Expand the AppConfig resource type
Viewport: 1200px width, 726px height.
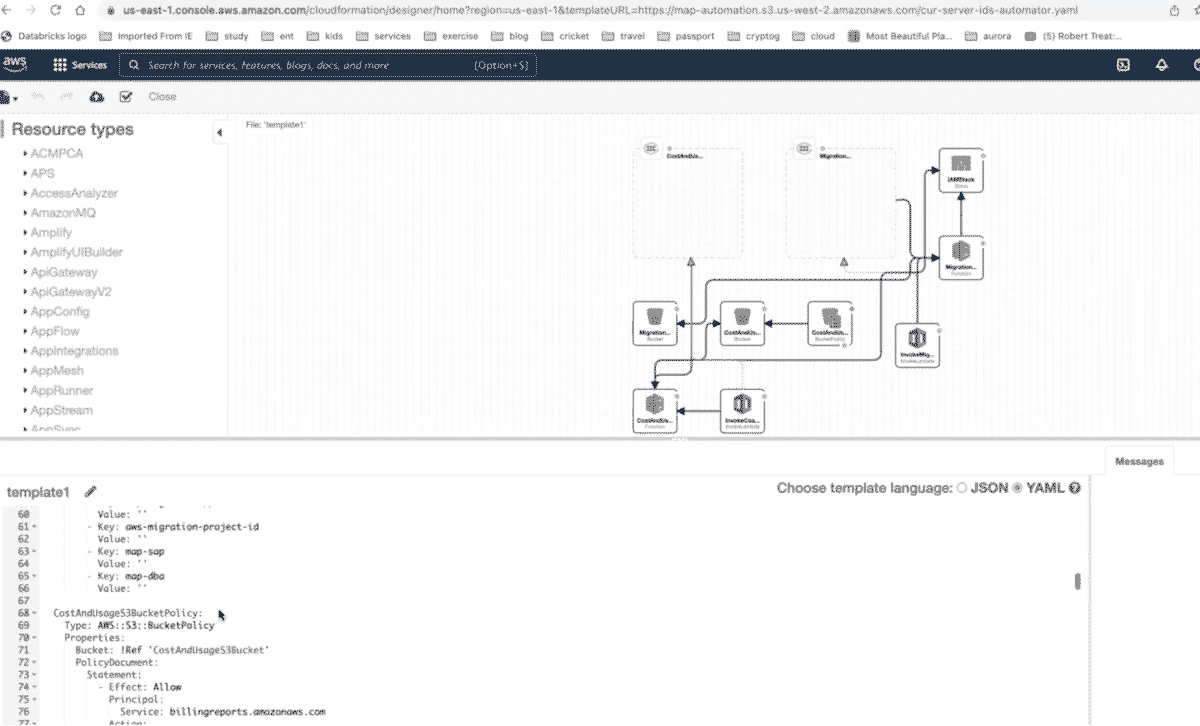point(60,312)
